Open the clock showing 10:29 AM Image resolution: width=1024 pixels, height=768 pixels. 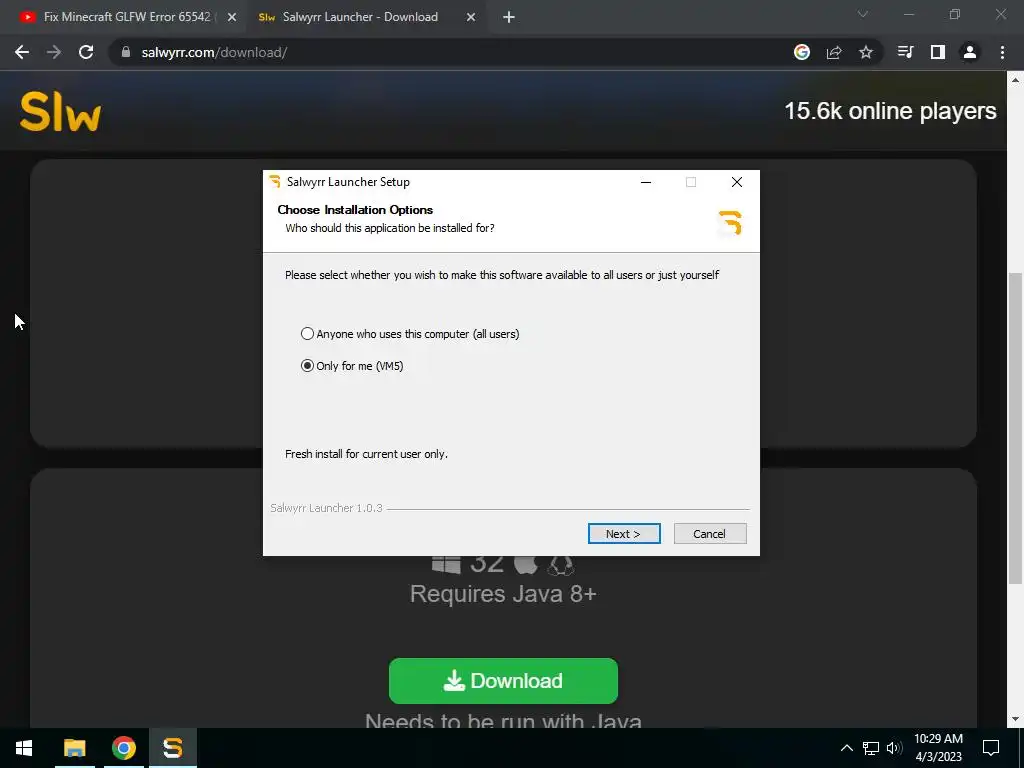click(938, 748)
